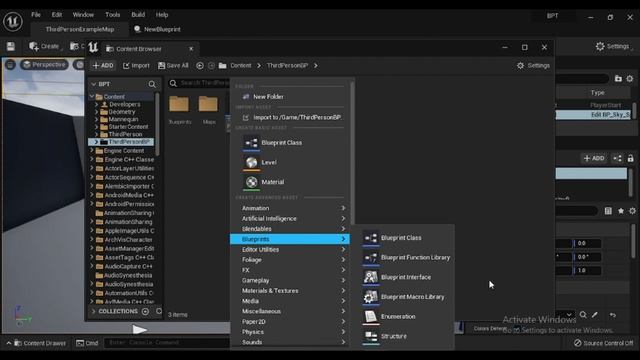Click the Unreal Engine logo icon
The height and width of the screenshot is (360, 640).
13,21
